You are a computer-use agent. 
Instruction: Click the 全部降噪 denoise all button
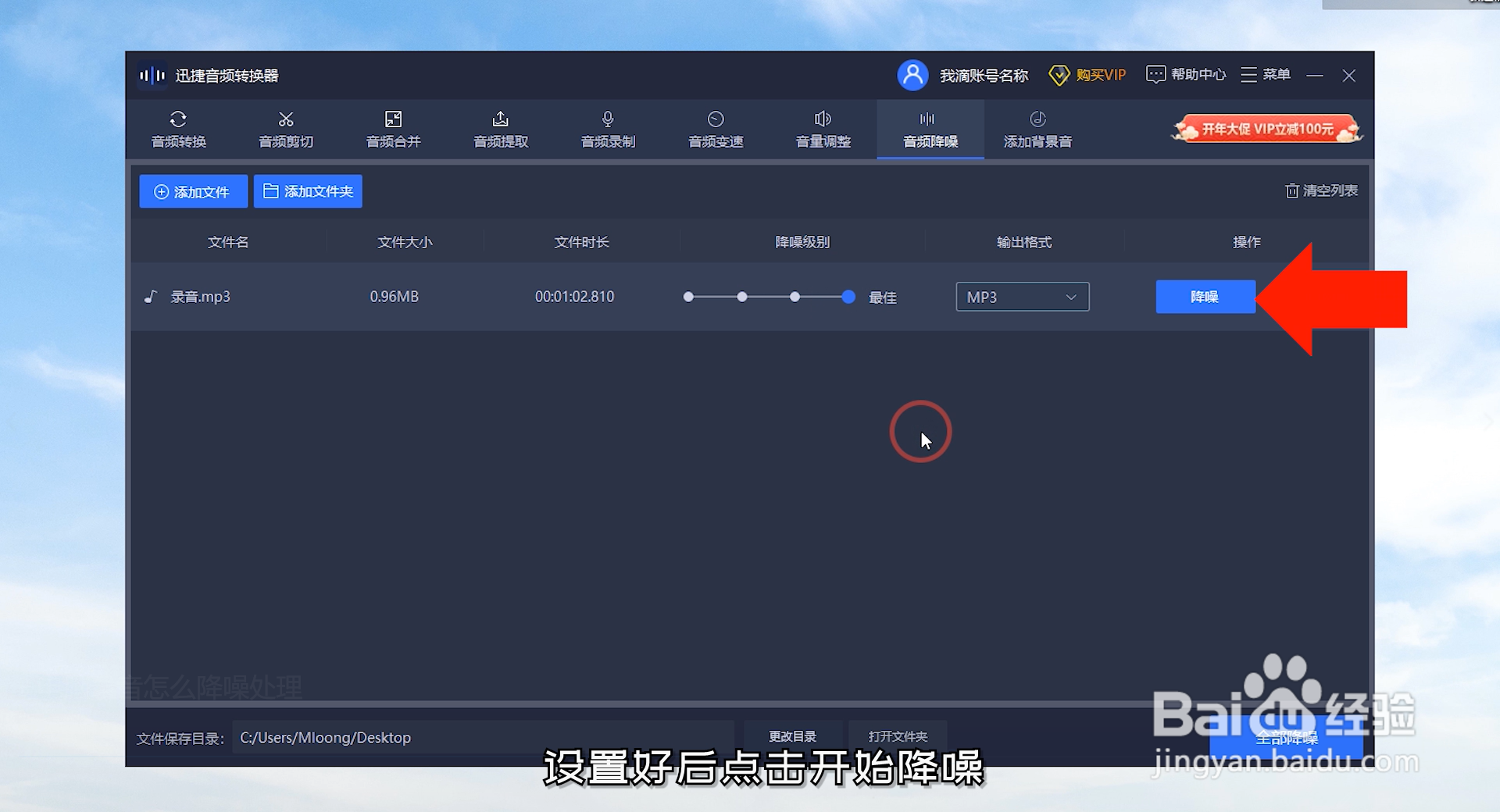click(1286, 738)
